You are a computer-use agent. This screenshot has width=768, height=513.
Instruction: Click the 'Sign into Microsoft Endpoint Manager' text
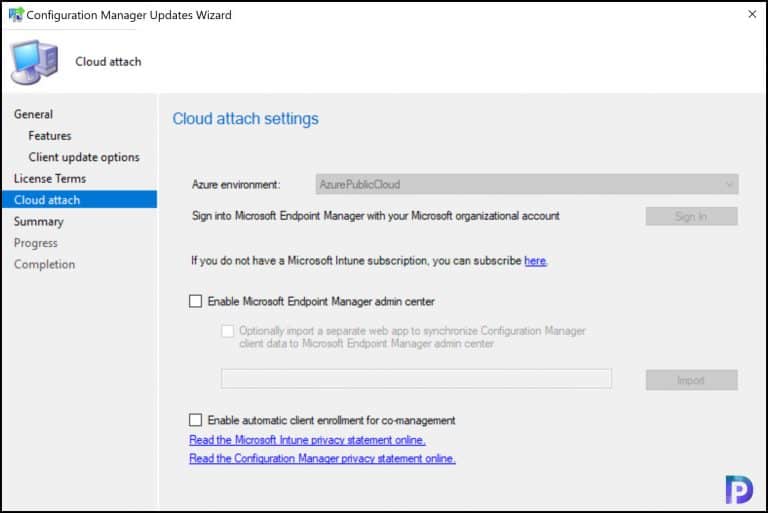376,216
